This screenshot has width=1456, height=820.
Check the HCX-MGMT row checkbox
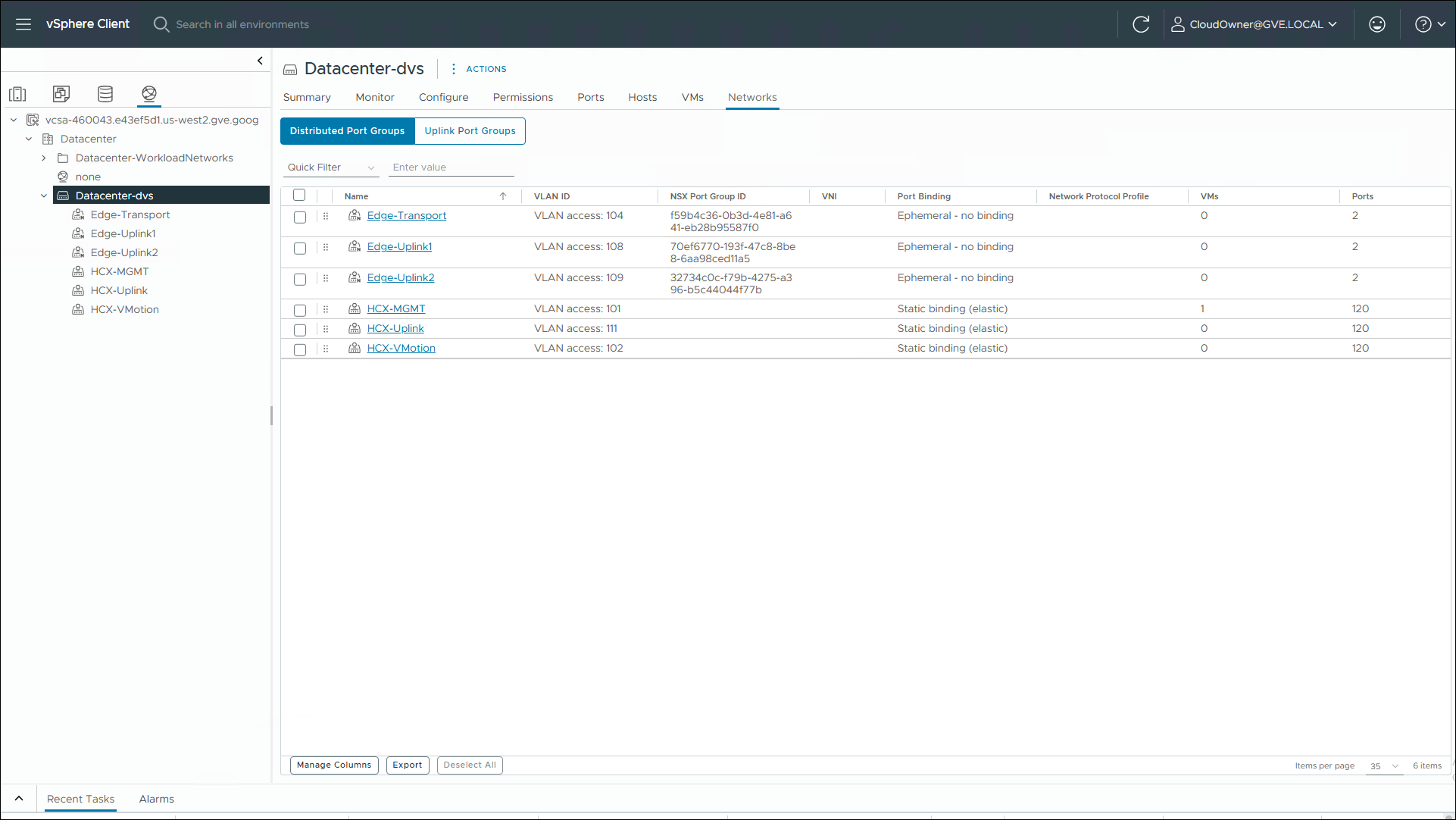click(x=300, y=311)
